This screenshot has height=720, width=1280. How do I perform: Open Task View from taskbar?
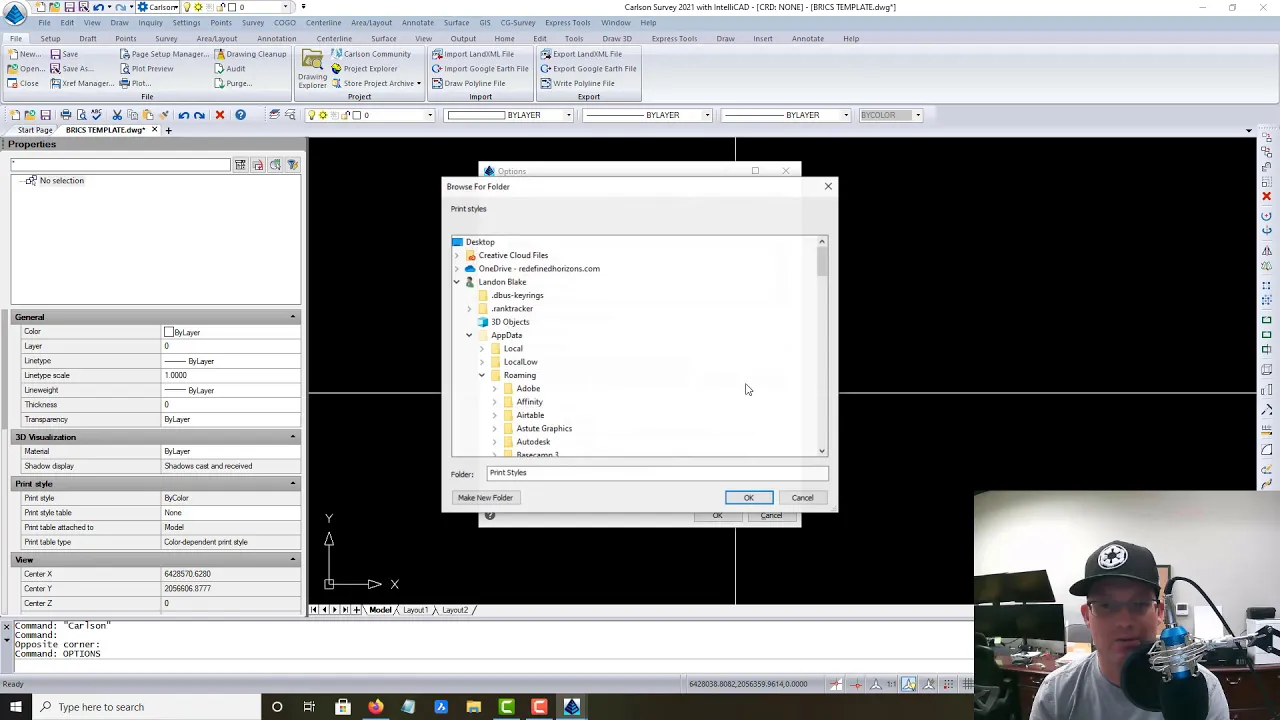pyautogui.click(x=309, y=707)
